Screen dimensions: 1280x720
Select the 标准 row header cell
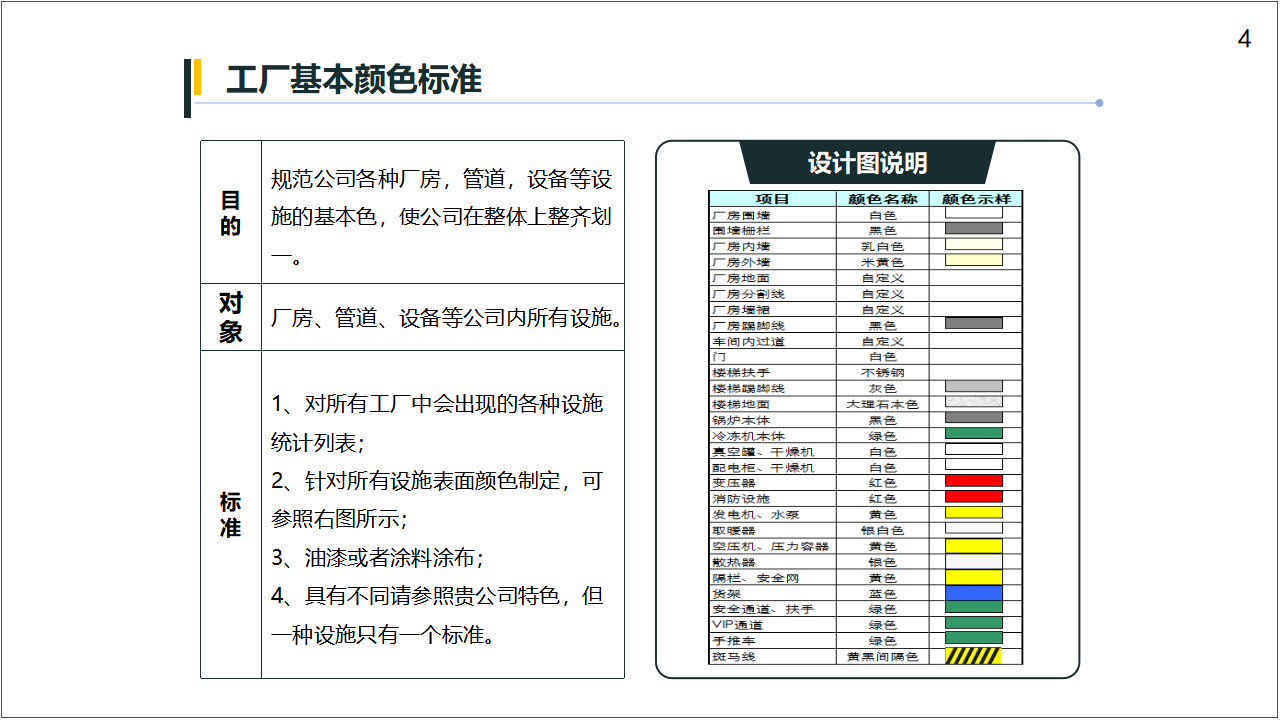(x=231, y=514)
